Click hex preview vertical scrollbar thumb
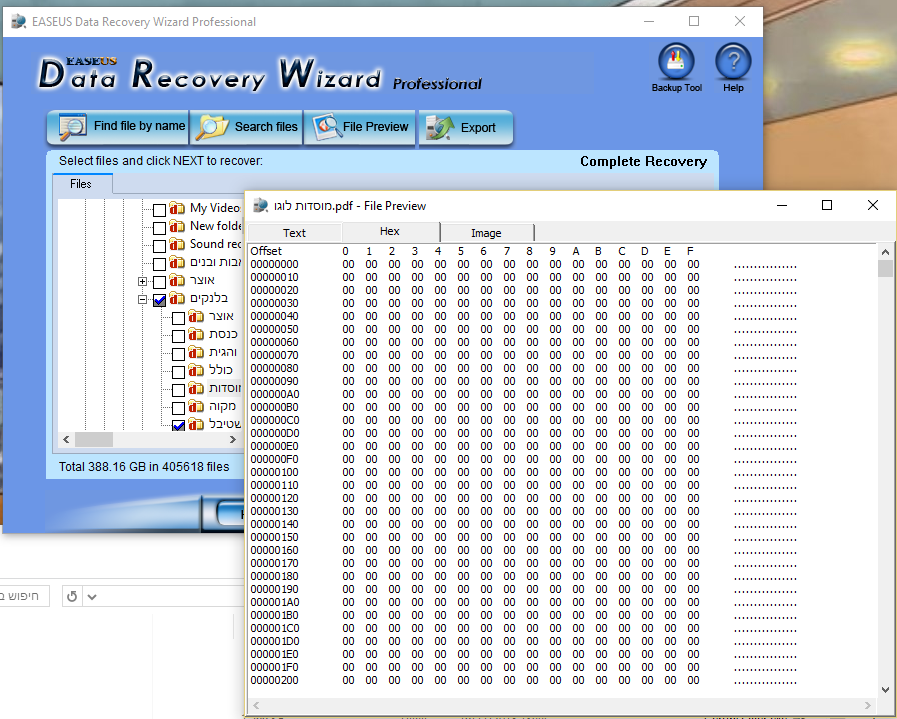The height and width of the screenshot is (719, 897). (x=885, y=268)
